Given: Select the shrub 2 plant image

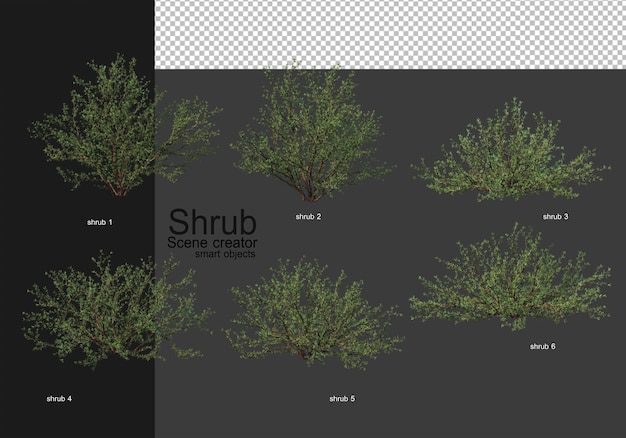Looking at the screenshot, I should click(313, 130).
